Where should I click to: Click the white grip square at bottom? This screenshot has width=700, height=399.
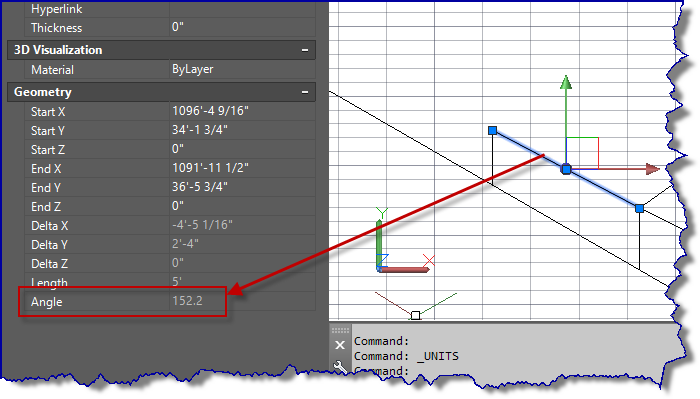coord(416,316)
